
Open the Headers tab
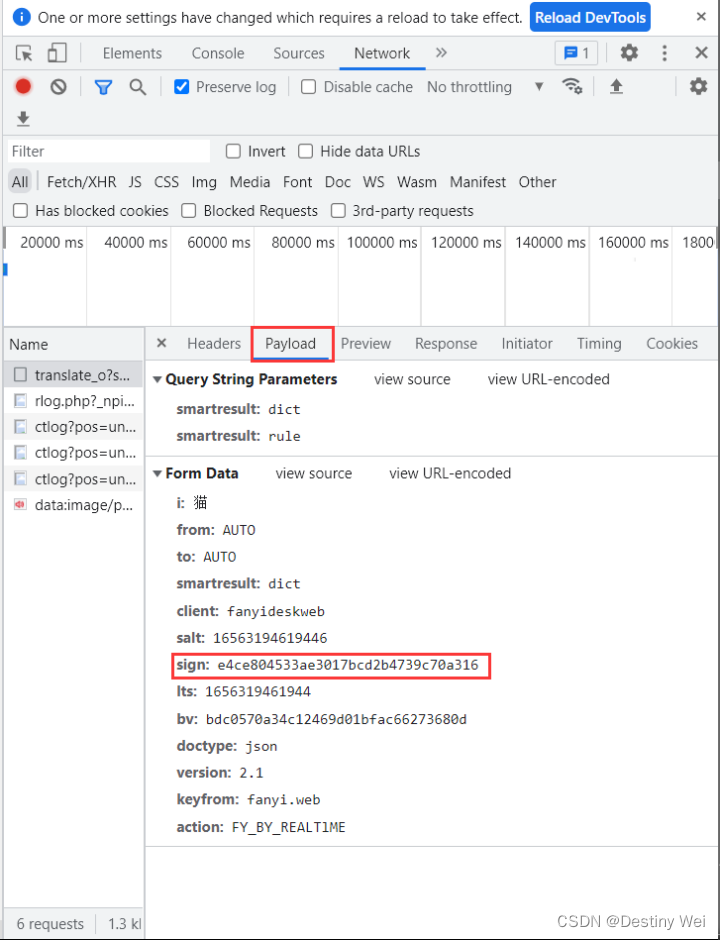pos(214,344)
